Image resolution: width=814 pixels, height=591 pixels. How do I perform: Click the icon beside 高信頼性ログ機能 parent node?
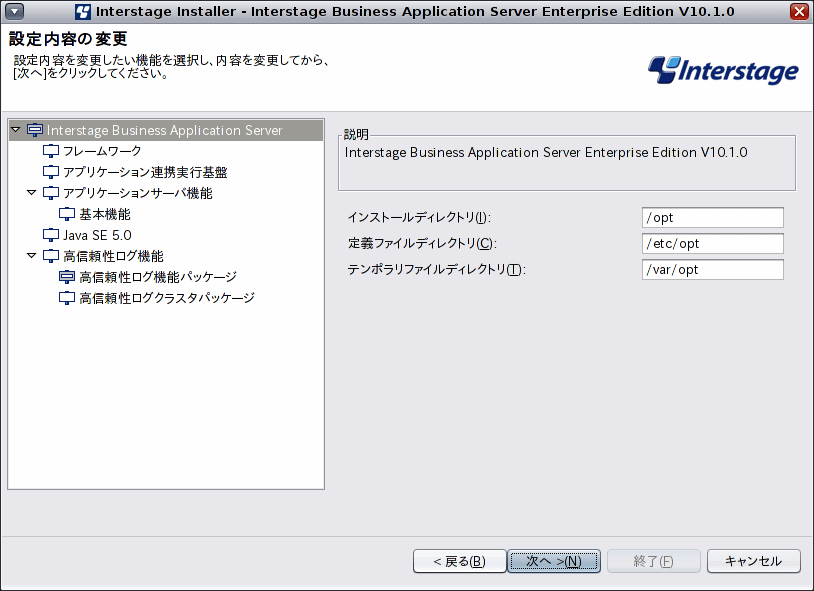pyautogui.click(x=51, y=256)
